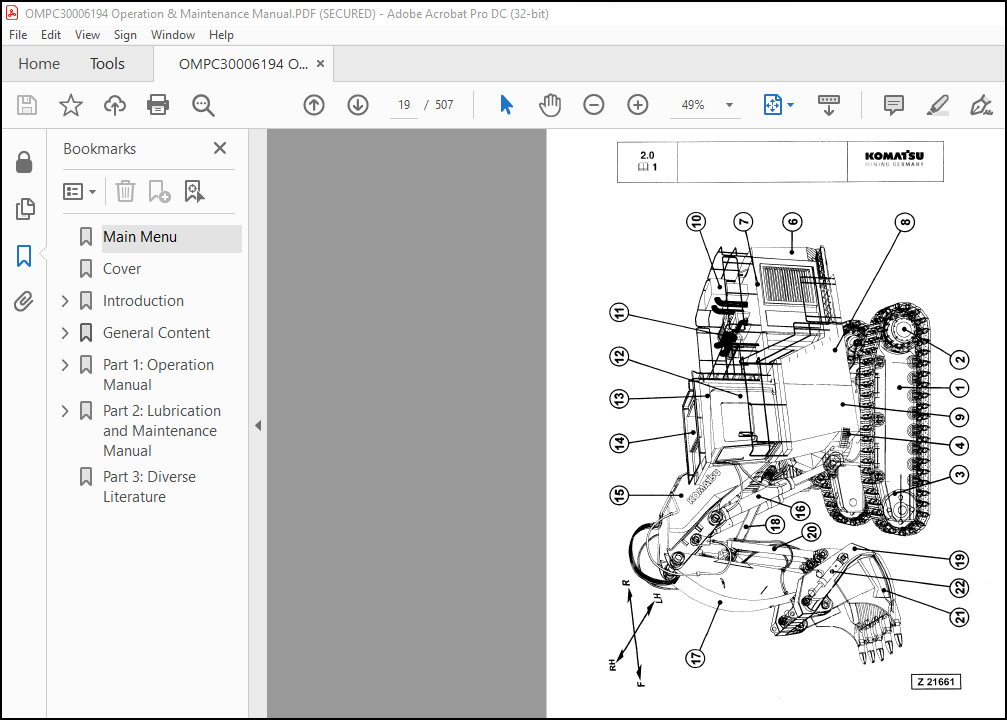
Task: Open the General Content bookmark
Action: coord(156,333)
